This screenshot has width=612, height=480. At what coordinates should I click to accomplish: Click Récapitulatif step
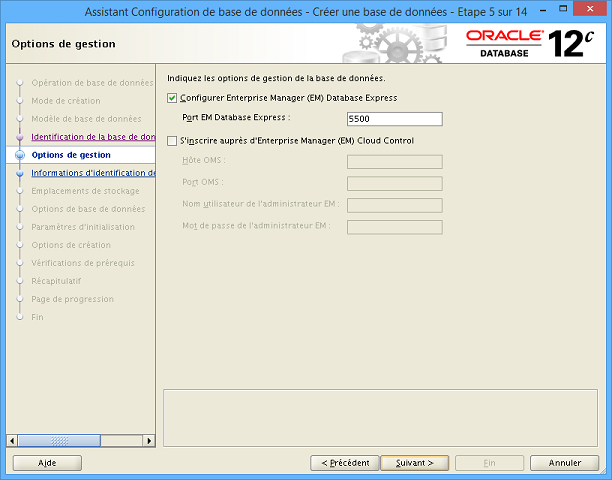click(x=56, y=281)
